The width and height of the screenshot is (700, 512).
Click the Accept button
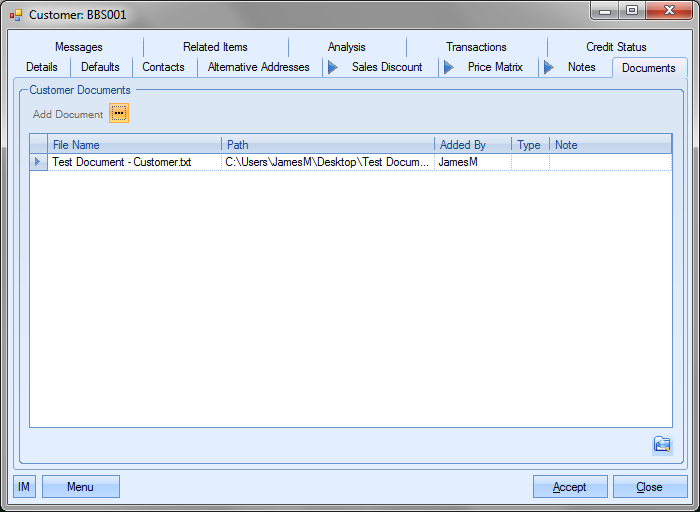[569, 487]
